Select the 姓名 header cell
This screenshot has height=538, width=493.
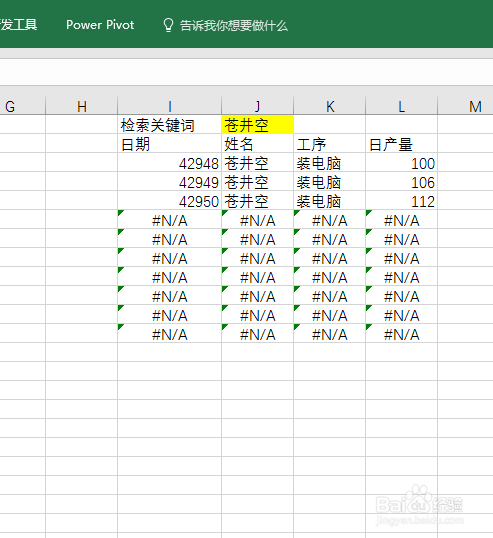click(258, 143)
